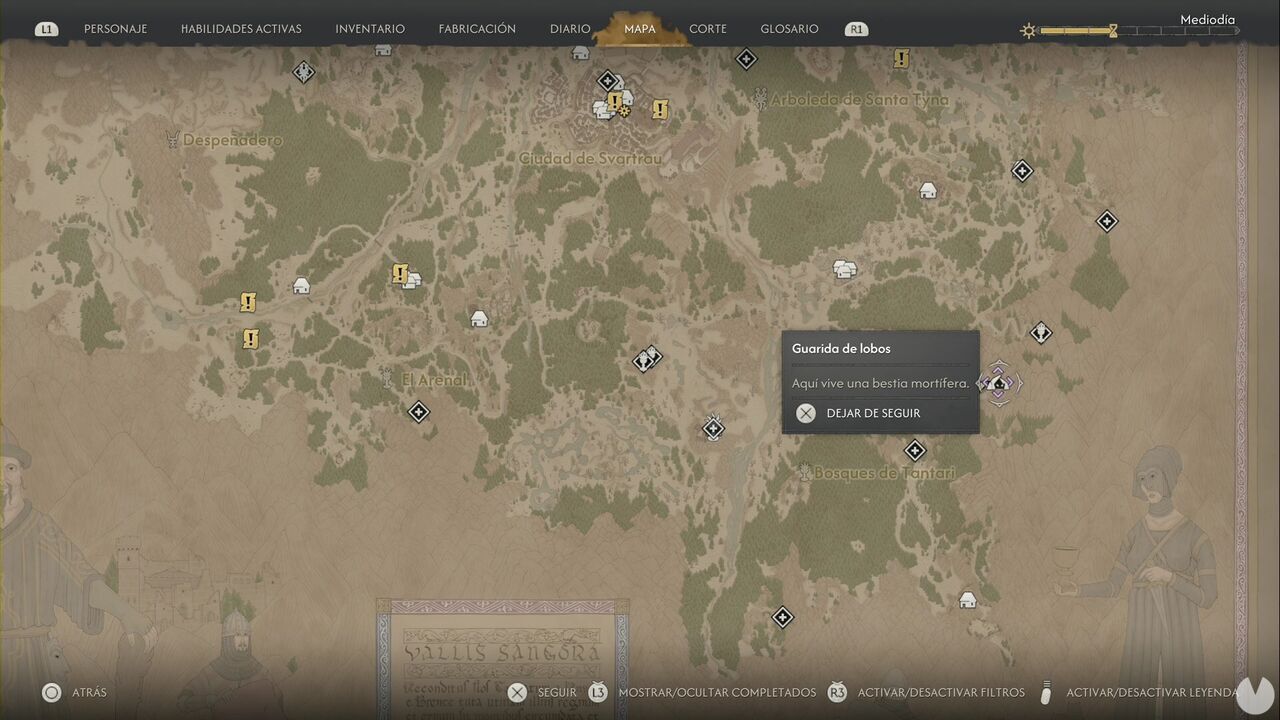Viewport: 1280px width, 720px height.
Task: Select the diamond marker above Bosques de Tantari label
Action: click(914, 451)
